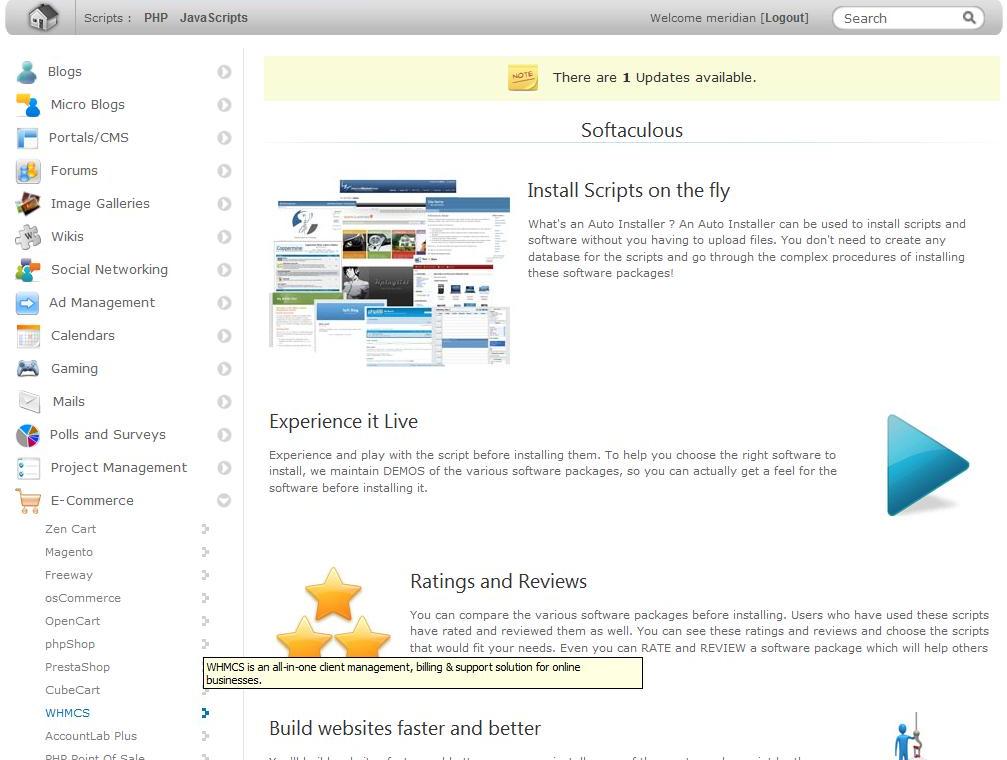
Task: Click the E-Commerce shopping cart icon
Action: 28,501
